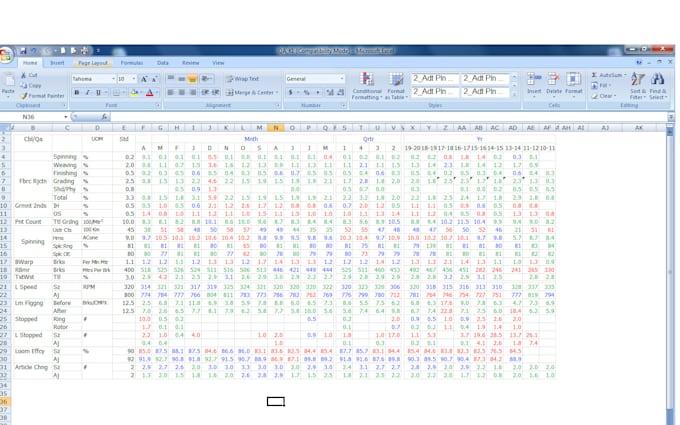The height and width of the screenshot is (425, 680).
Task: Open the Tahoma font name dropdown
Action: click(113, 79)
